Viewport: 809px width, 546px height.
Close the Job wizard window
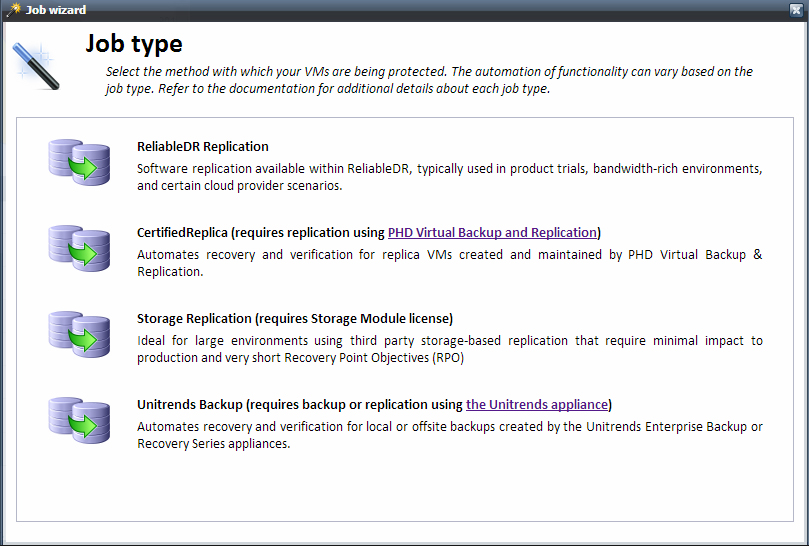click(x=796, y=10)
